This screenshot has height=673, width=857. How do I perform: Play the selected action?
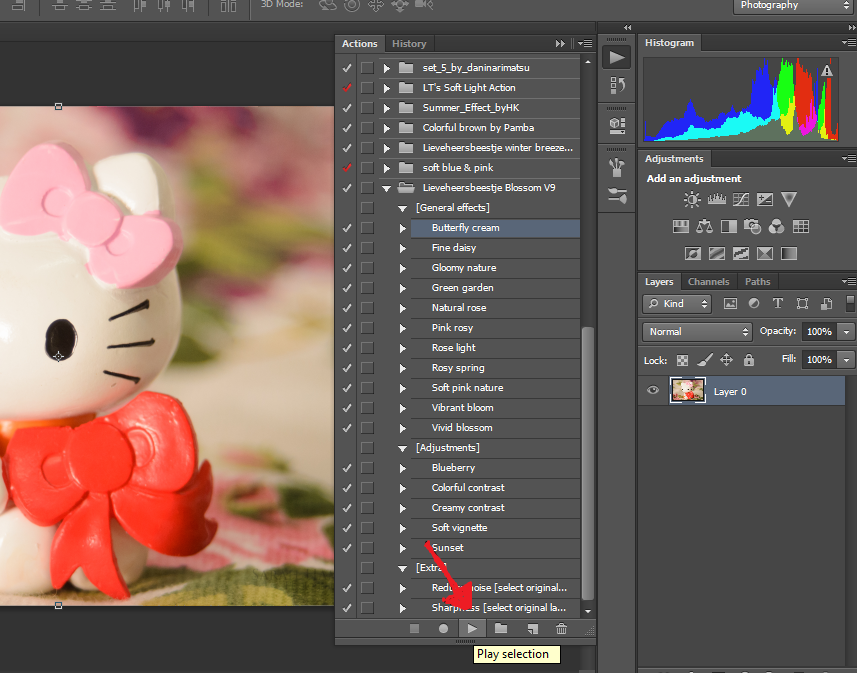coord(472,629)
